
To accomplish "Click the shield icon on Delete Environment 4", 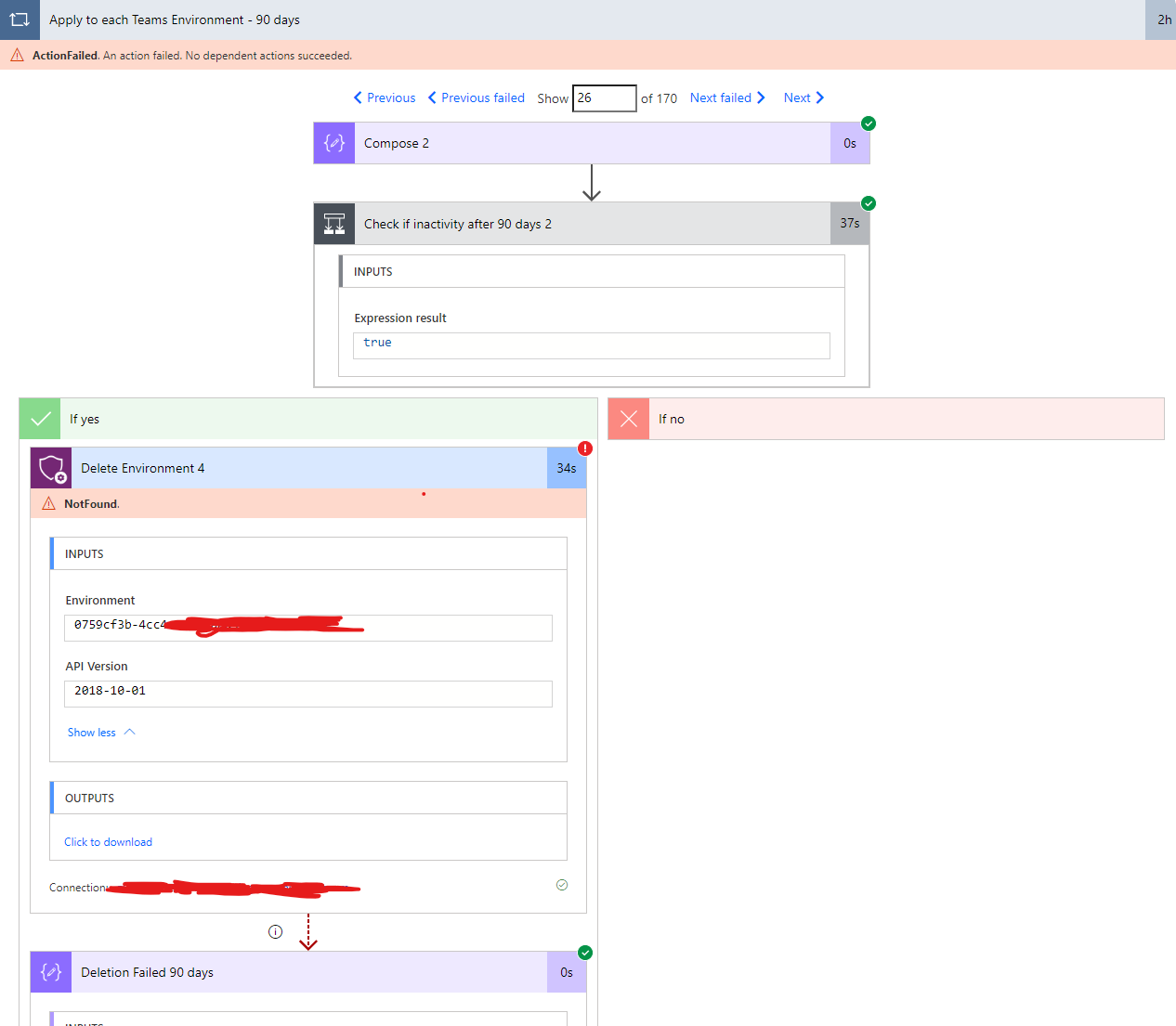I will pos(50,467).
